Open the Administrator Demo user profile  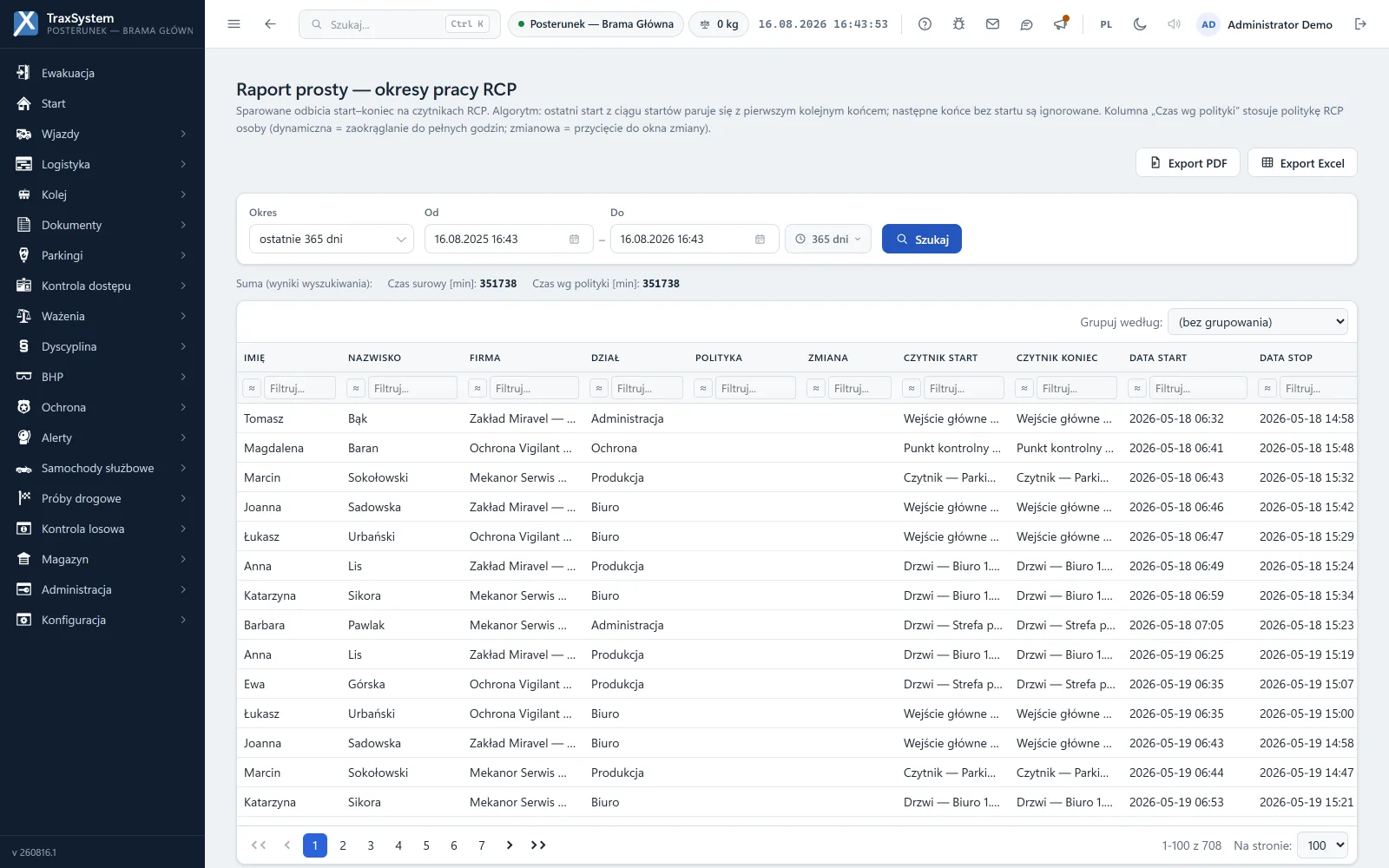pyautogui.click(x=1265, y=24)
